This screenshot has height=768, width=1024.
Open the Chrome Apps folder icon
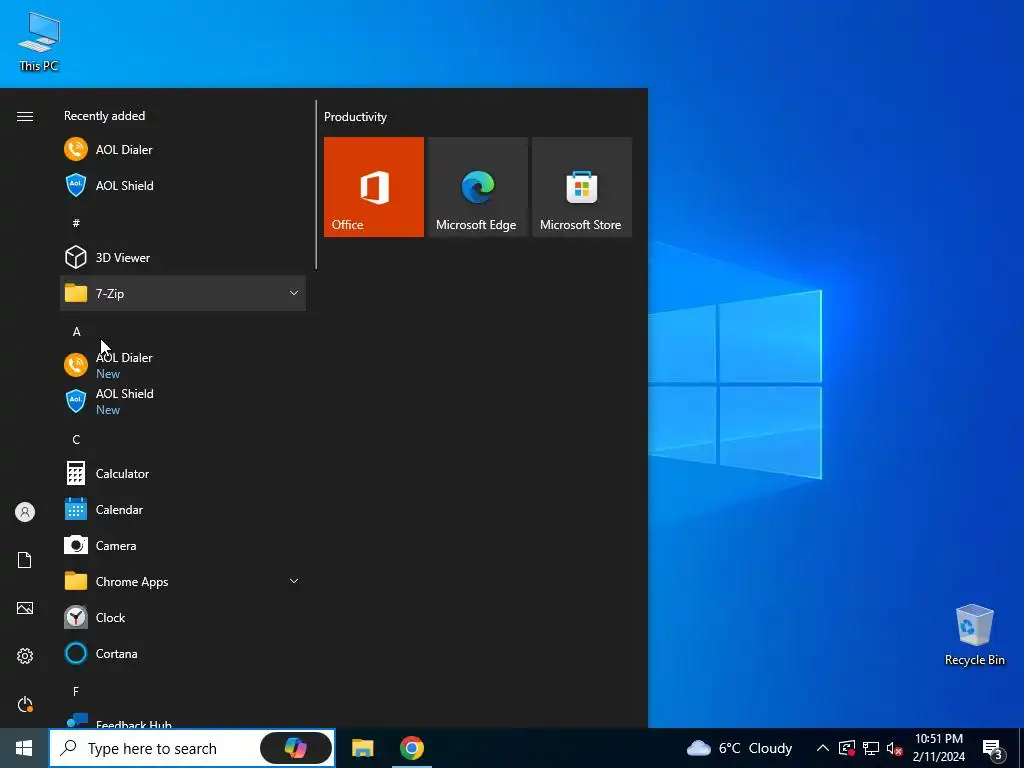(76, 581)
